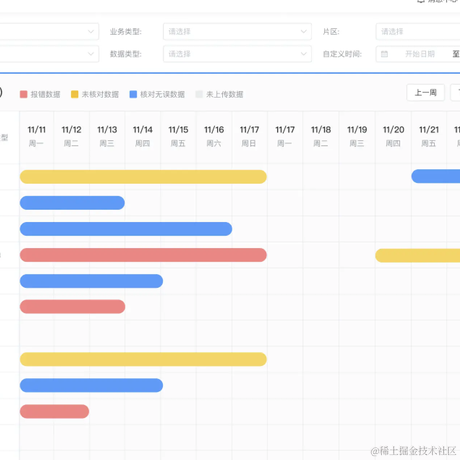This screenshot has height=460, width=460.
Task: Open the 数据类型 dropdown
Action: point(237,54)
